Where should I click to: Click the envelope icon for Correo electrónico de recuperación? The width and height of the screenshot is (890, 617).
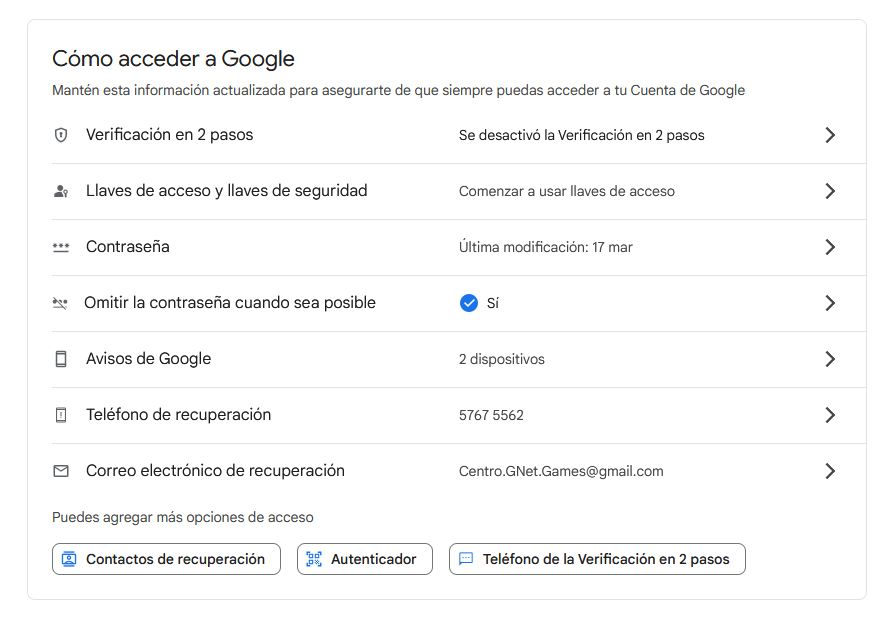(x=61, y=471)
